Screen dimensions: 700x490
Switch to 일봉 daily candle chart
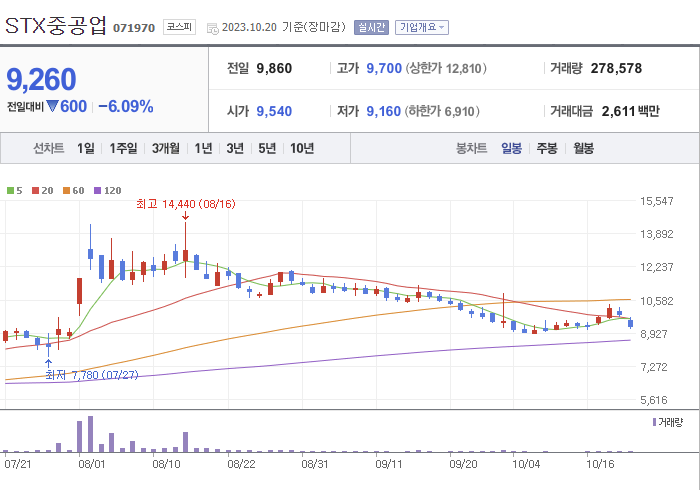tap(511, 148)
